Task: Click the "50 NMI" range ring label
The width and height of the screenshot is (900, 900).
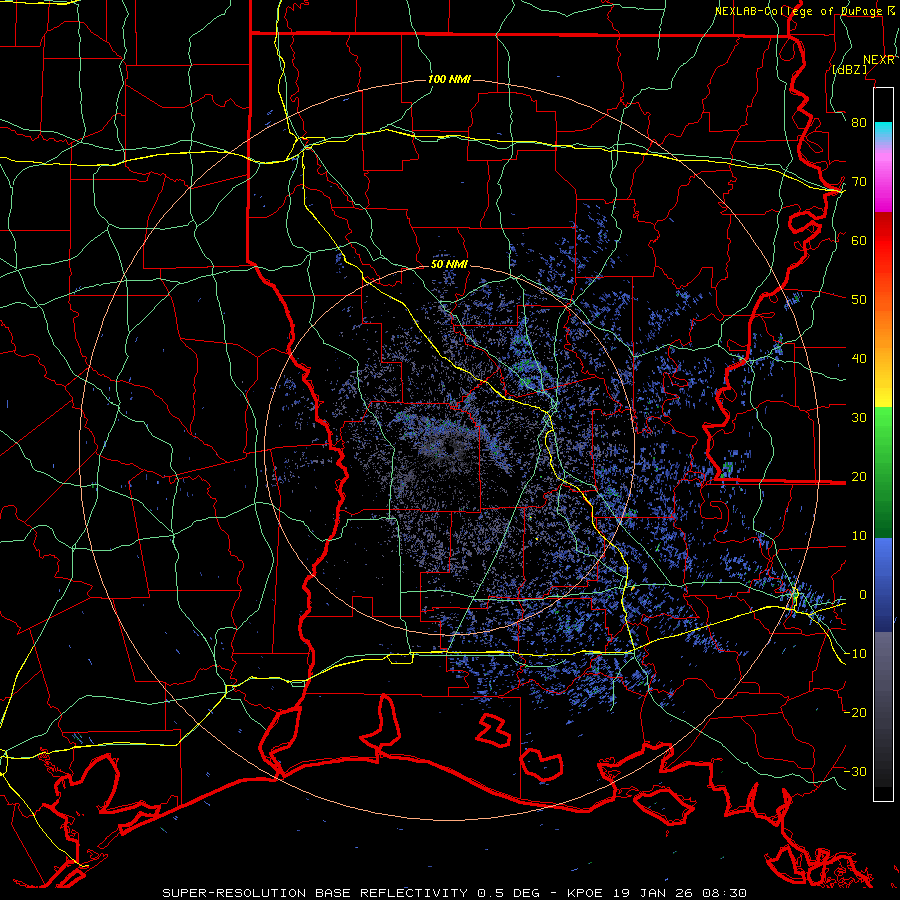Action: 449,265
